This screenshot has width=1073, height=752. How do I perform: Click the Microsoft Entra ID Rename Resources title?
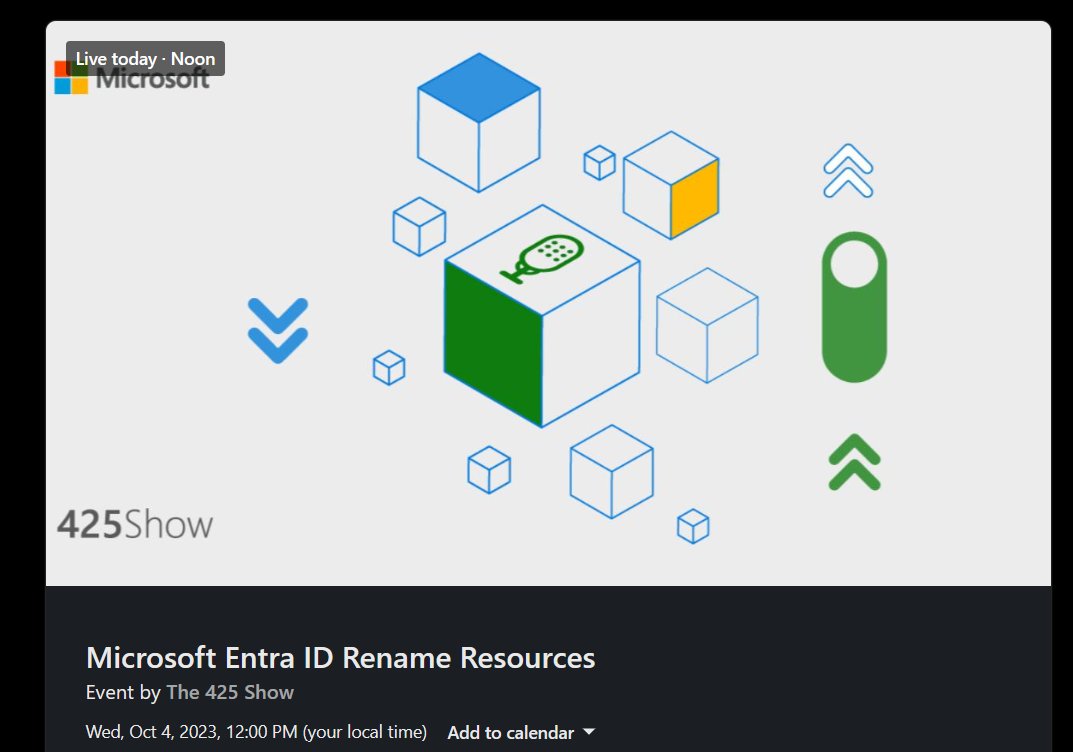point(340,658)
